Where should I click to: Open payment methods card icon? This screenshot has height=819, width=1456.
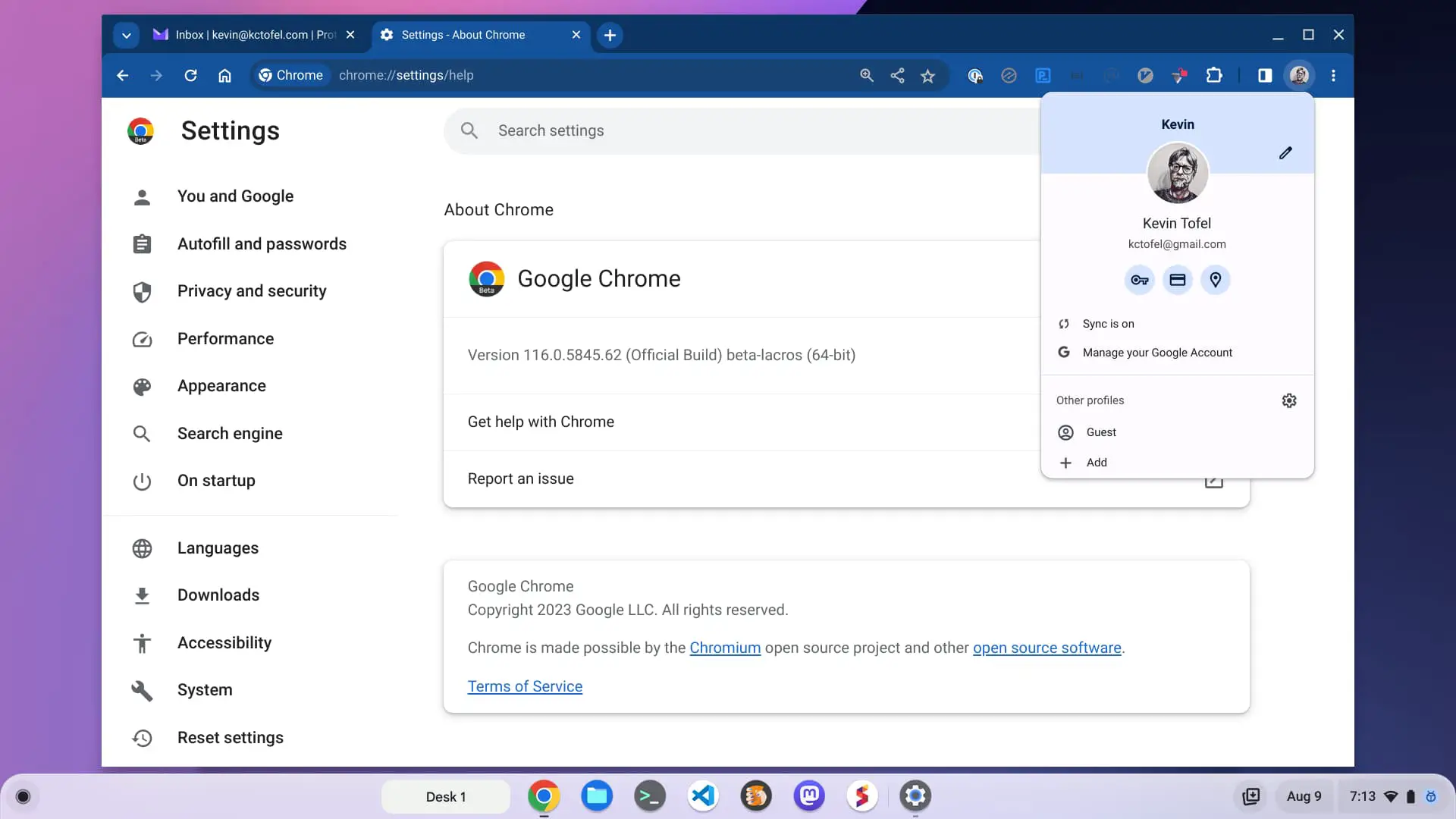pyautogui.click(x=1178, y=280)
